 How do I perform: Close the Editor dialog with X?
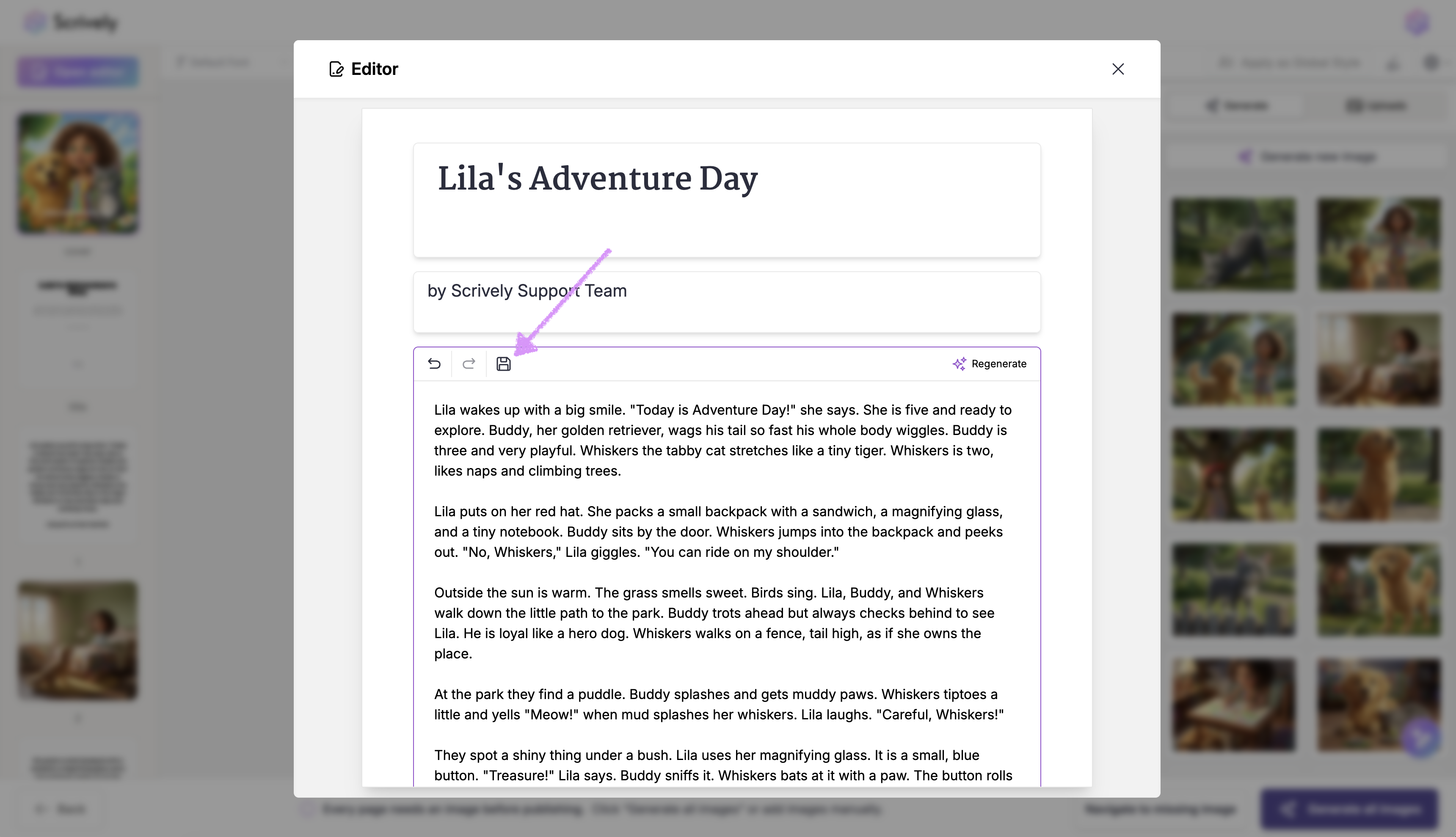tap(1117, 69)
